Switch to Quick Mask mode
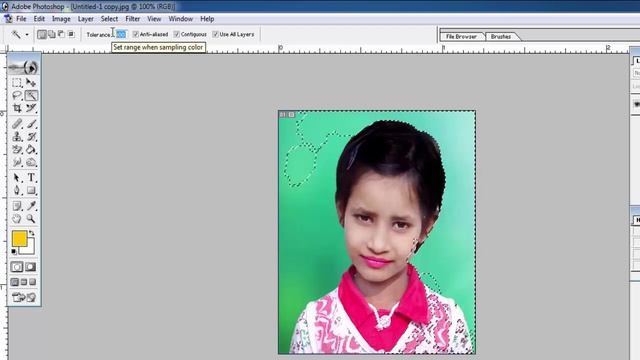 (x=31, y=267)
